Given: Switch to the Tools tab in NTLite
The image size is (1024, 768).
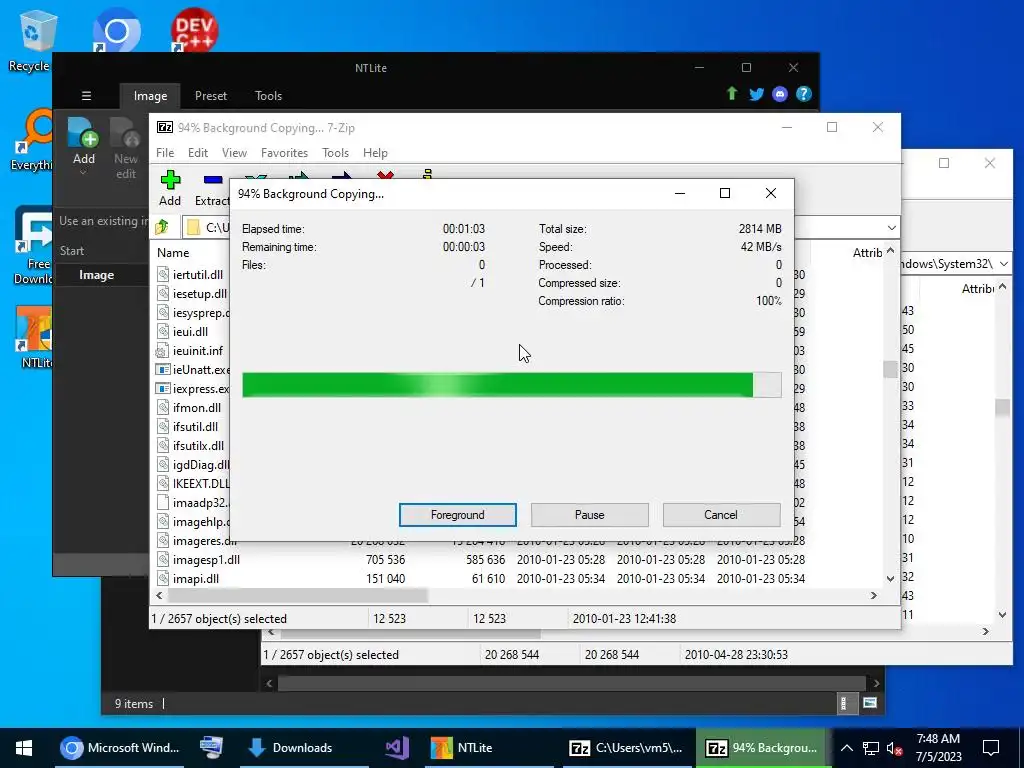Looking at the screenshot, I should (268, 96).
